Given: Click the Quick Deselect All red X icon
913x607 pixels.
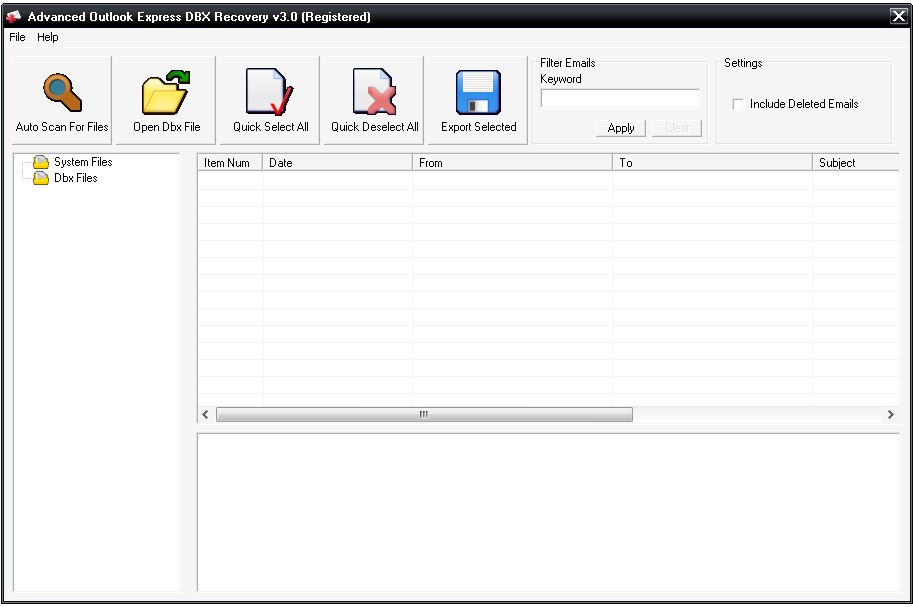Looking at the screenshot, I should (374, 91).
